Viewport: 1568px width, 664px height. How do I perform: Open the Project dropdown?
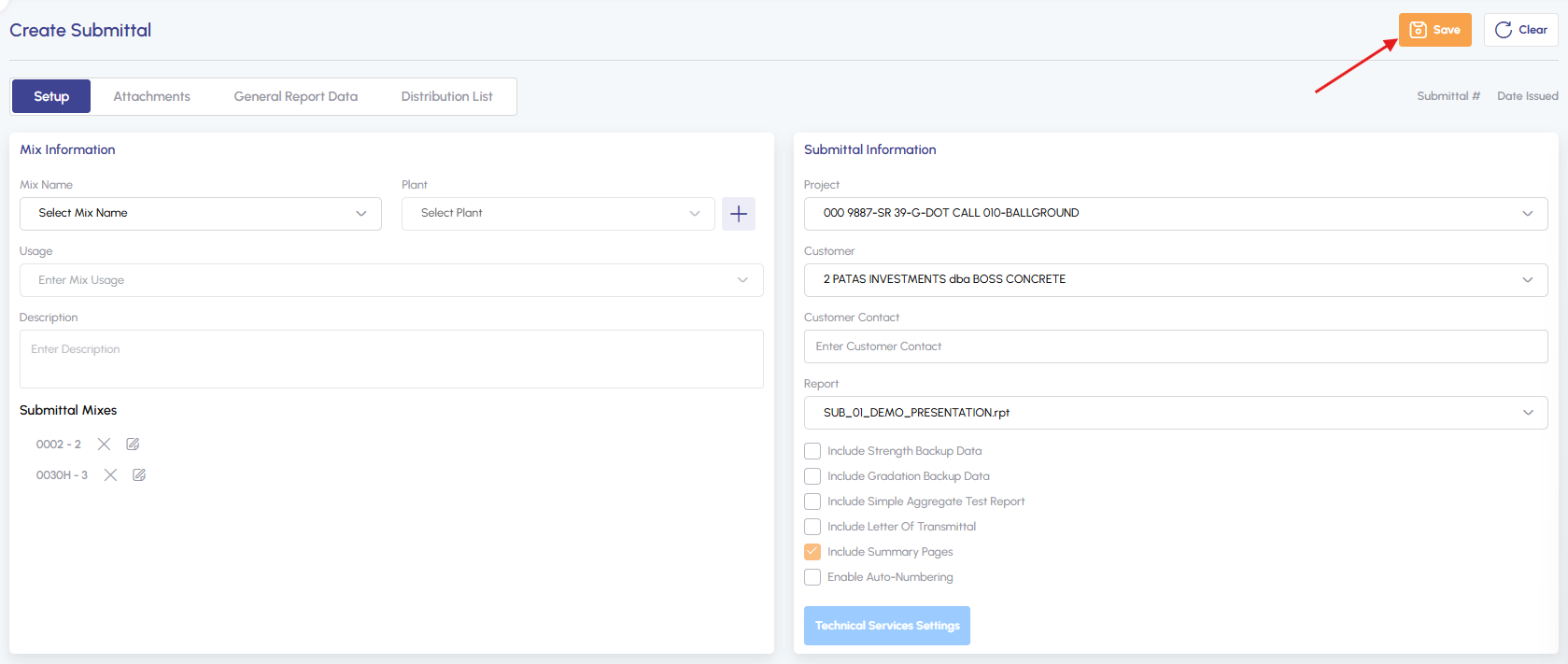(x=1175, y=214)
